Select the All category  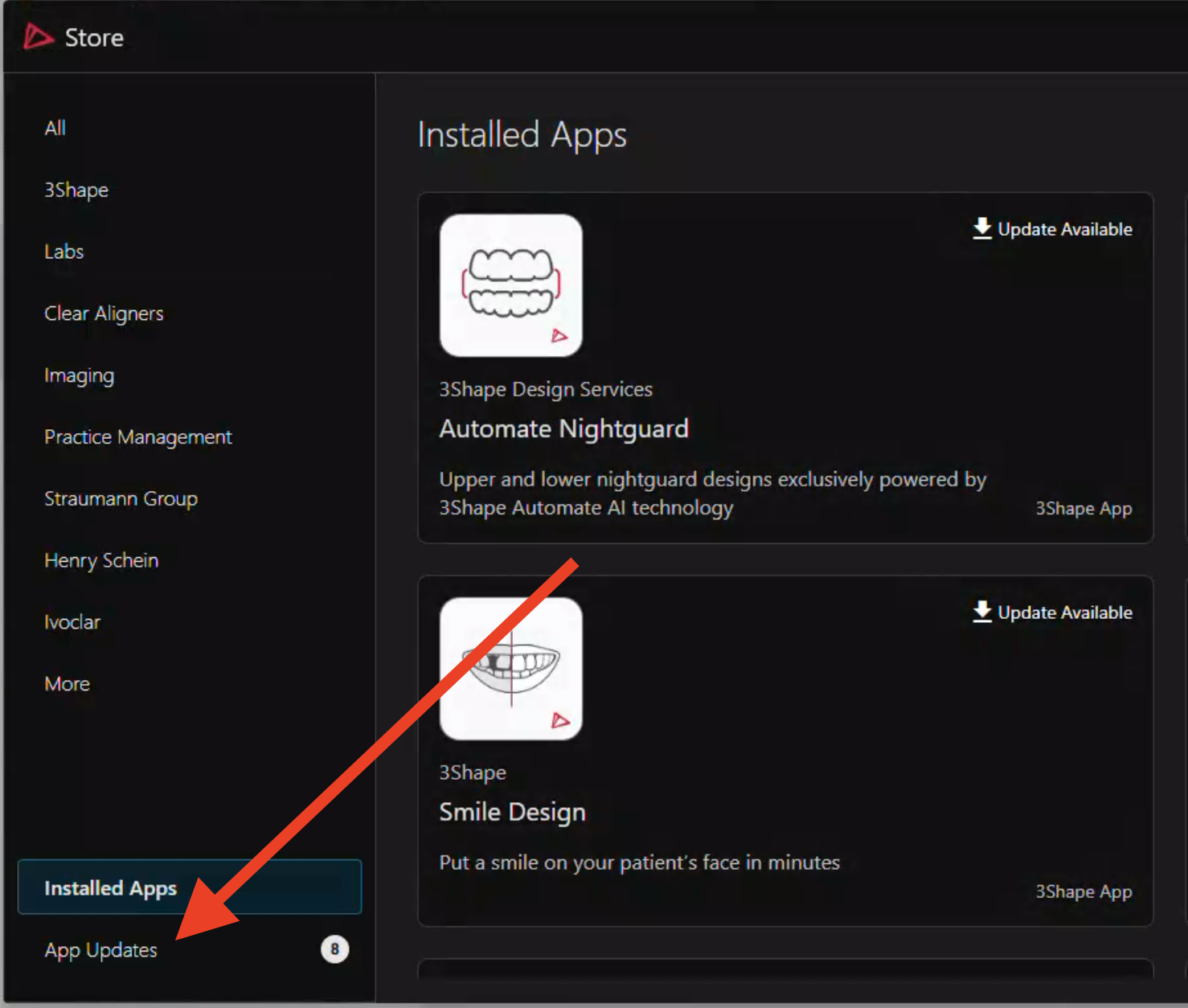pos(55,128)
